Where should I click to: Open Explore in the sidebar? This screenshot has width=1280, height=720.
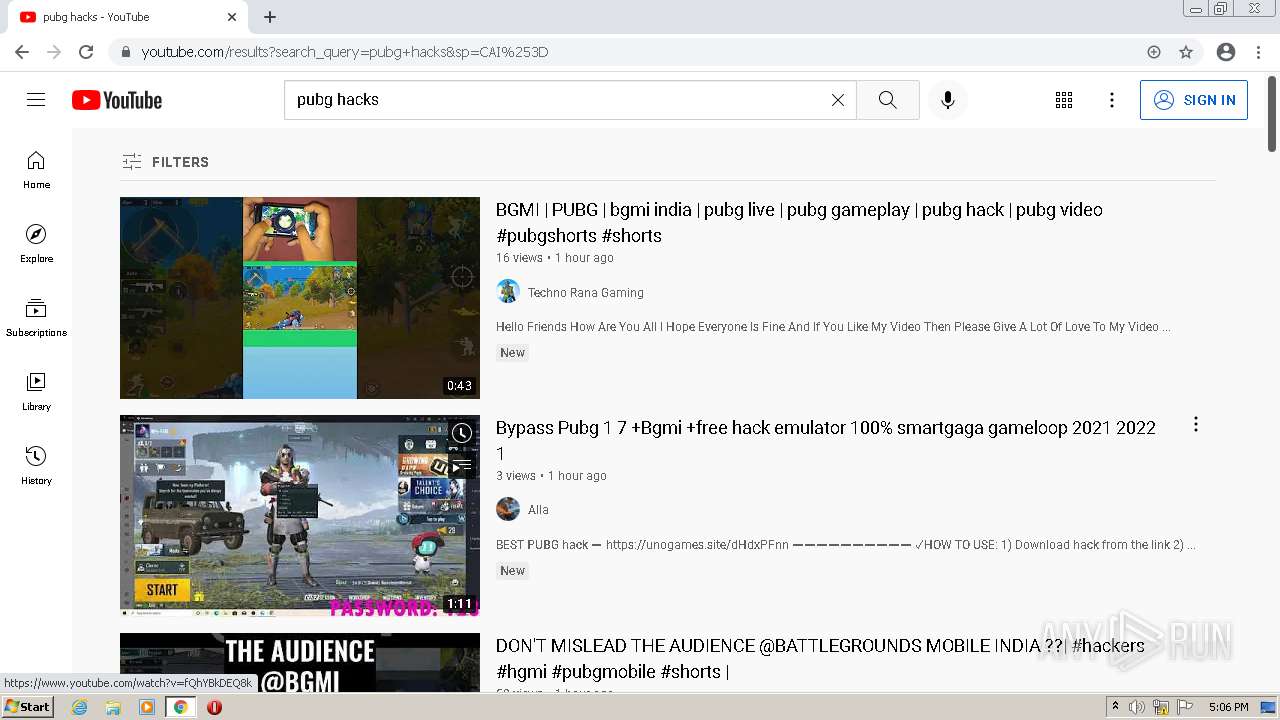[x=36, y=244]
